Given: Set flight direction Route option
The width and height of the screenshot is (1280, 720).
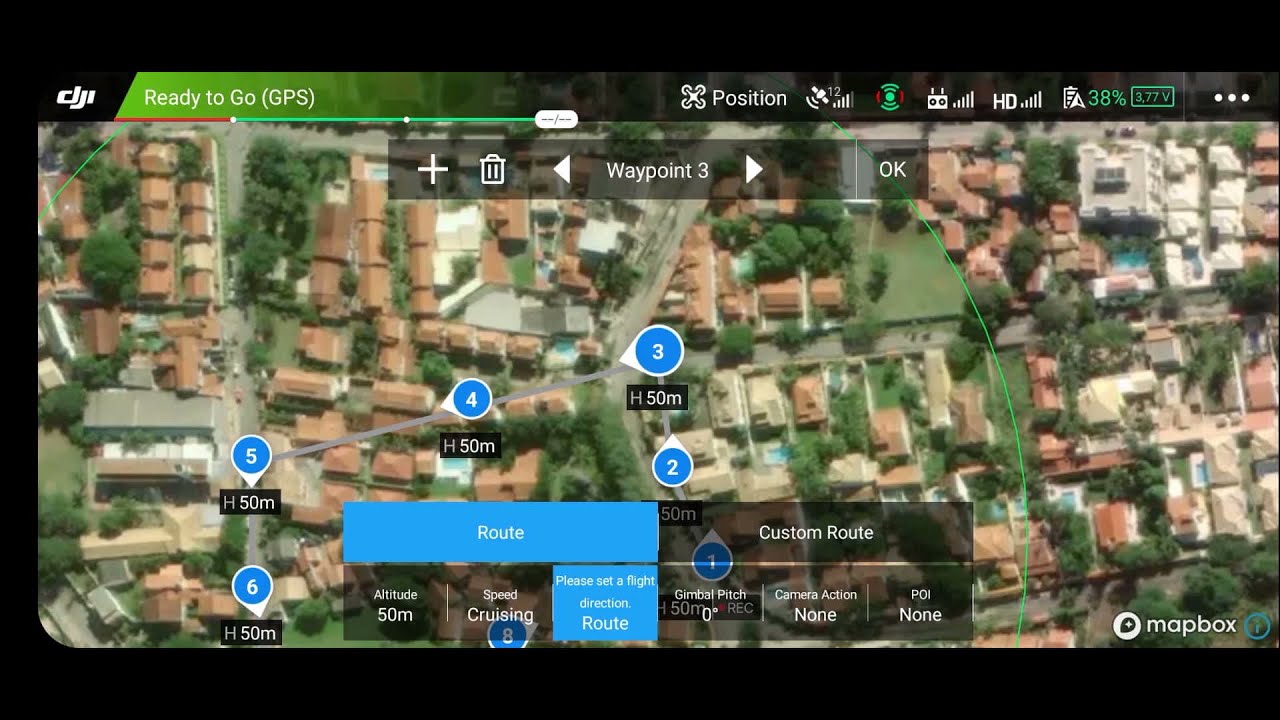Looking at the screenshot, I should (605, 603).
